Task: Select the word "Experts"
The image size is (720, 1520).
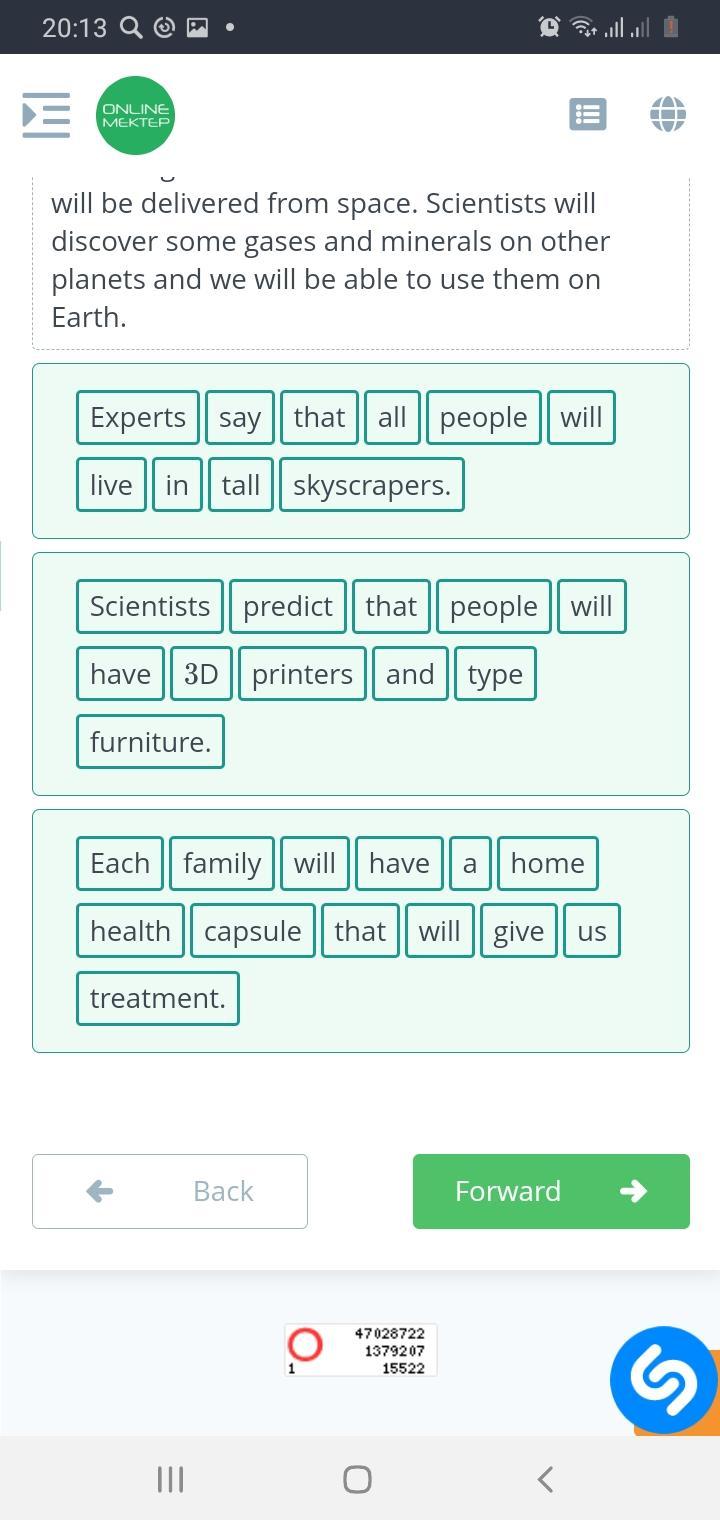Action: coord(138,417)
